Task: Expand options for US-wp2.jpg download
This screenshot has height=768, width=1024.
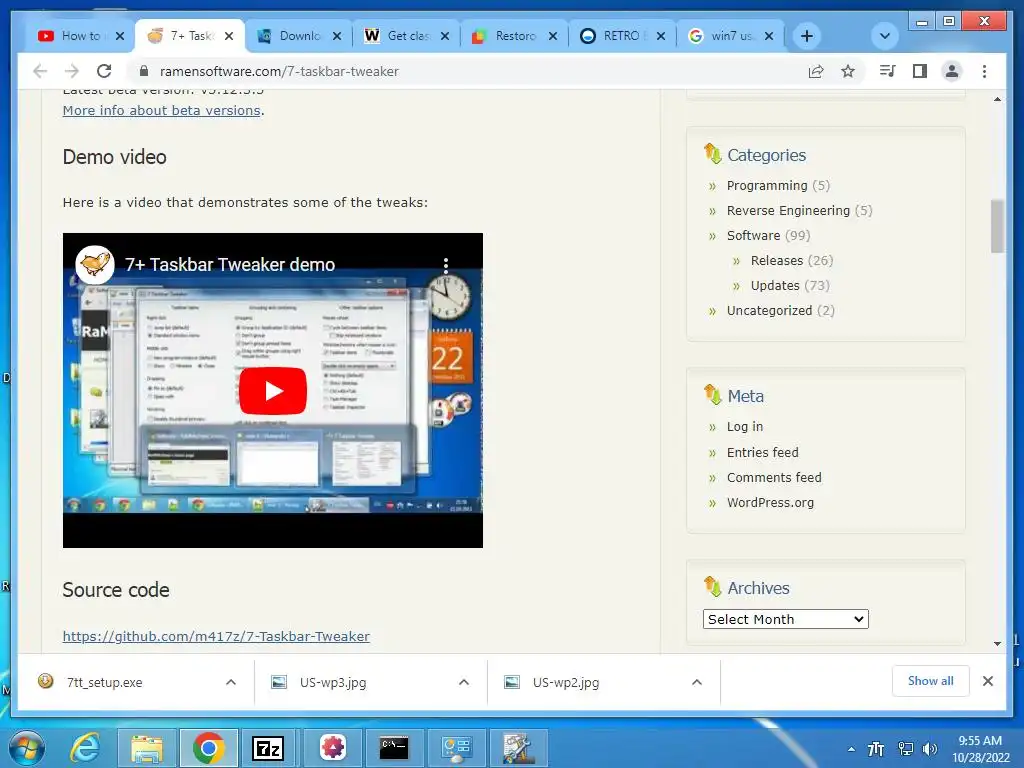Action: (x=697, y=682)
